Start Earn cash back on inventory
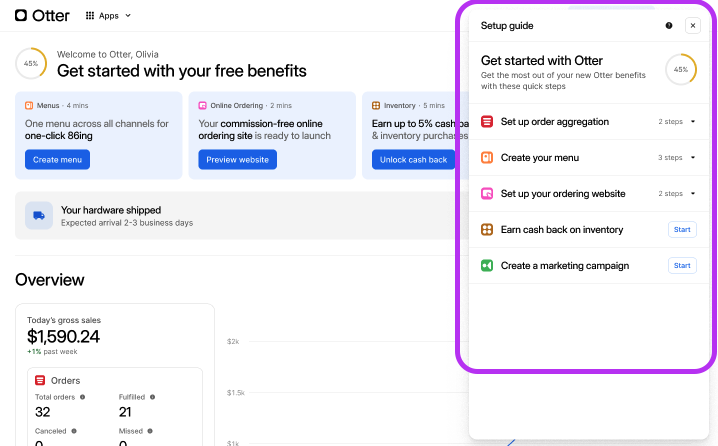718x446 pixels. 682,230
